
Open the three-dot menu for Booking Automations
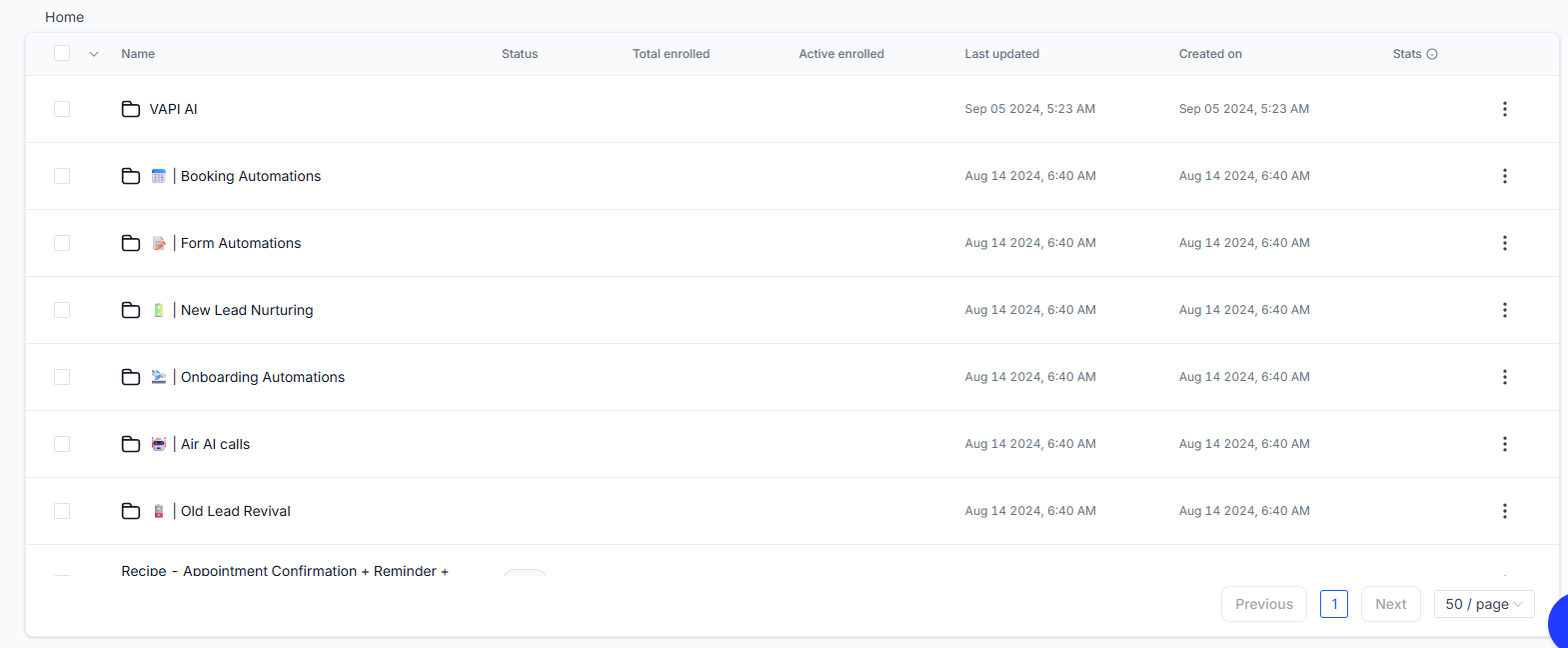[1505, 176]
